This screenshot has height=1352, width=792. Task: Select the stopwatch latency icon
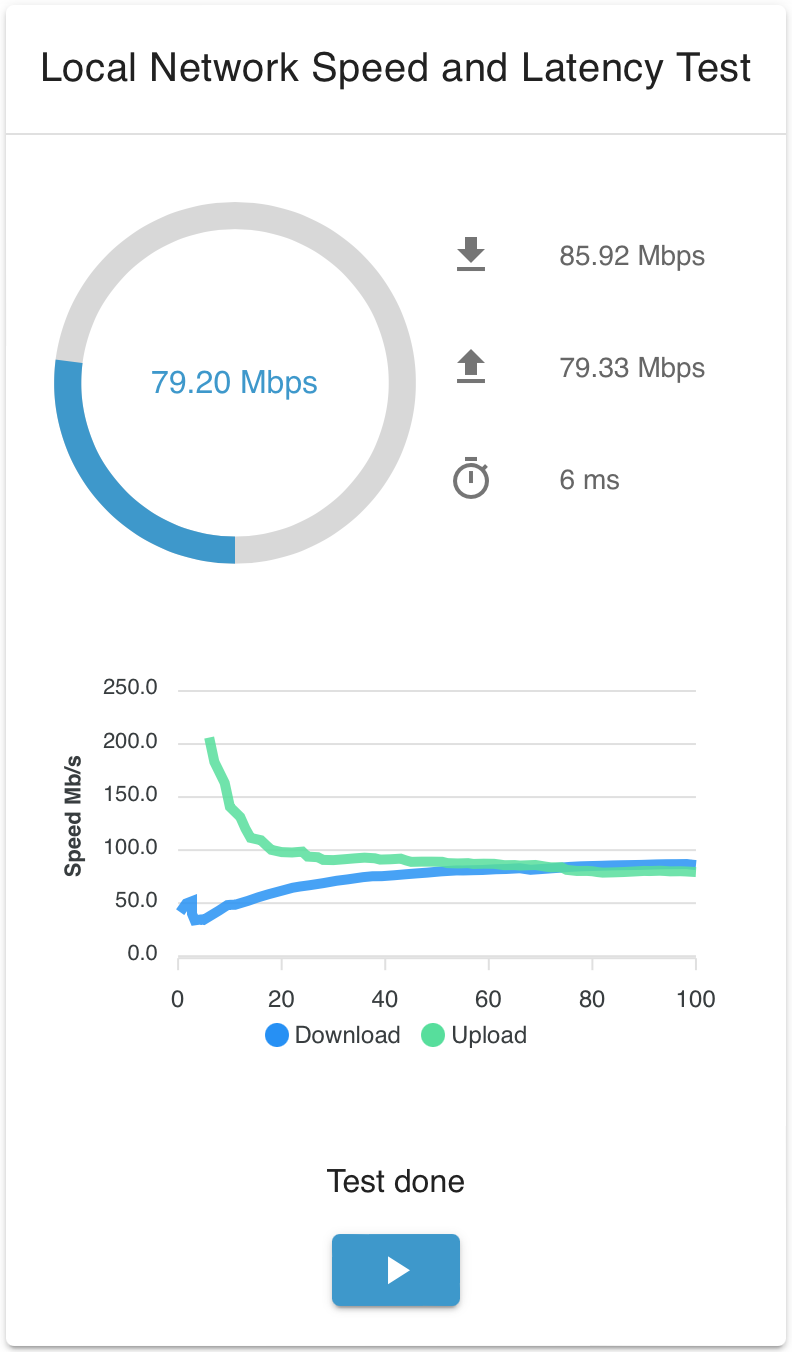pos(470,479)
